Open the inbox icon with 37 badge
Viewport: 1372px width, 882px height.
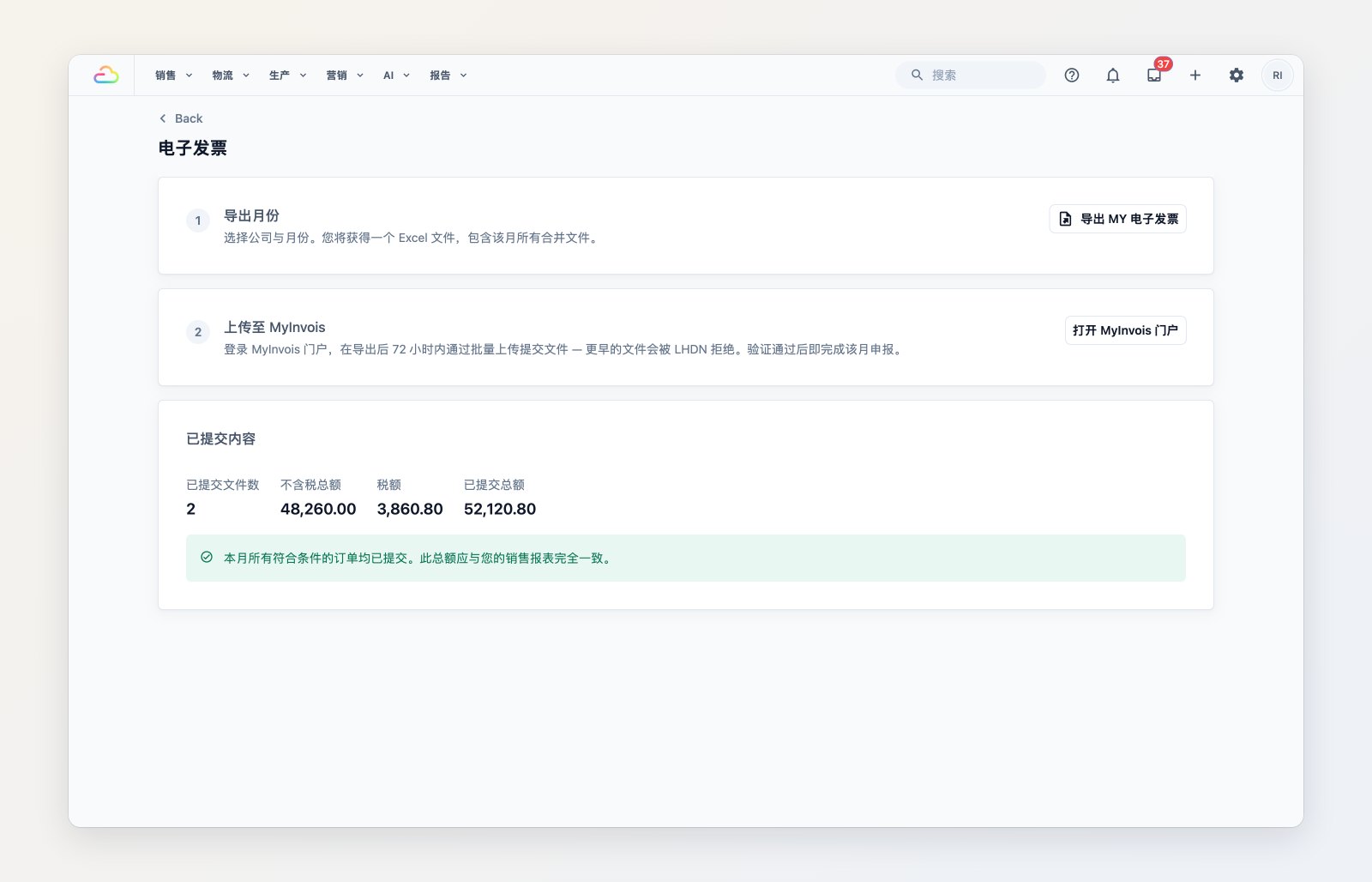[1154, 76]
